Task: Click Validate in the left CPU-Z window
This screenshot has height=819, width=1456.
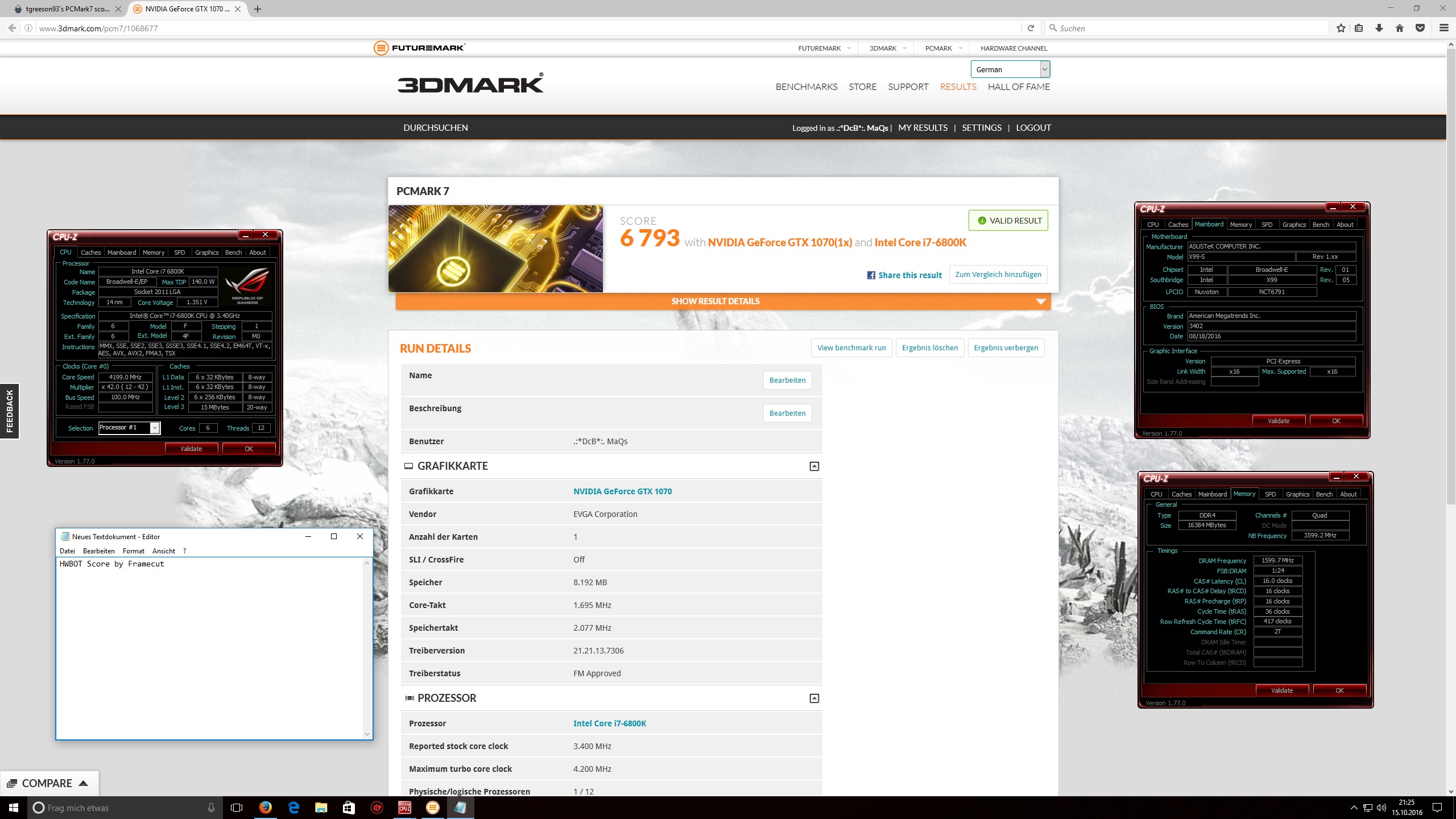Action: [191, 449]
